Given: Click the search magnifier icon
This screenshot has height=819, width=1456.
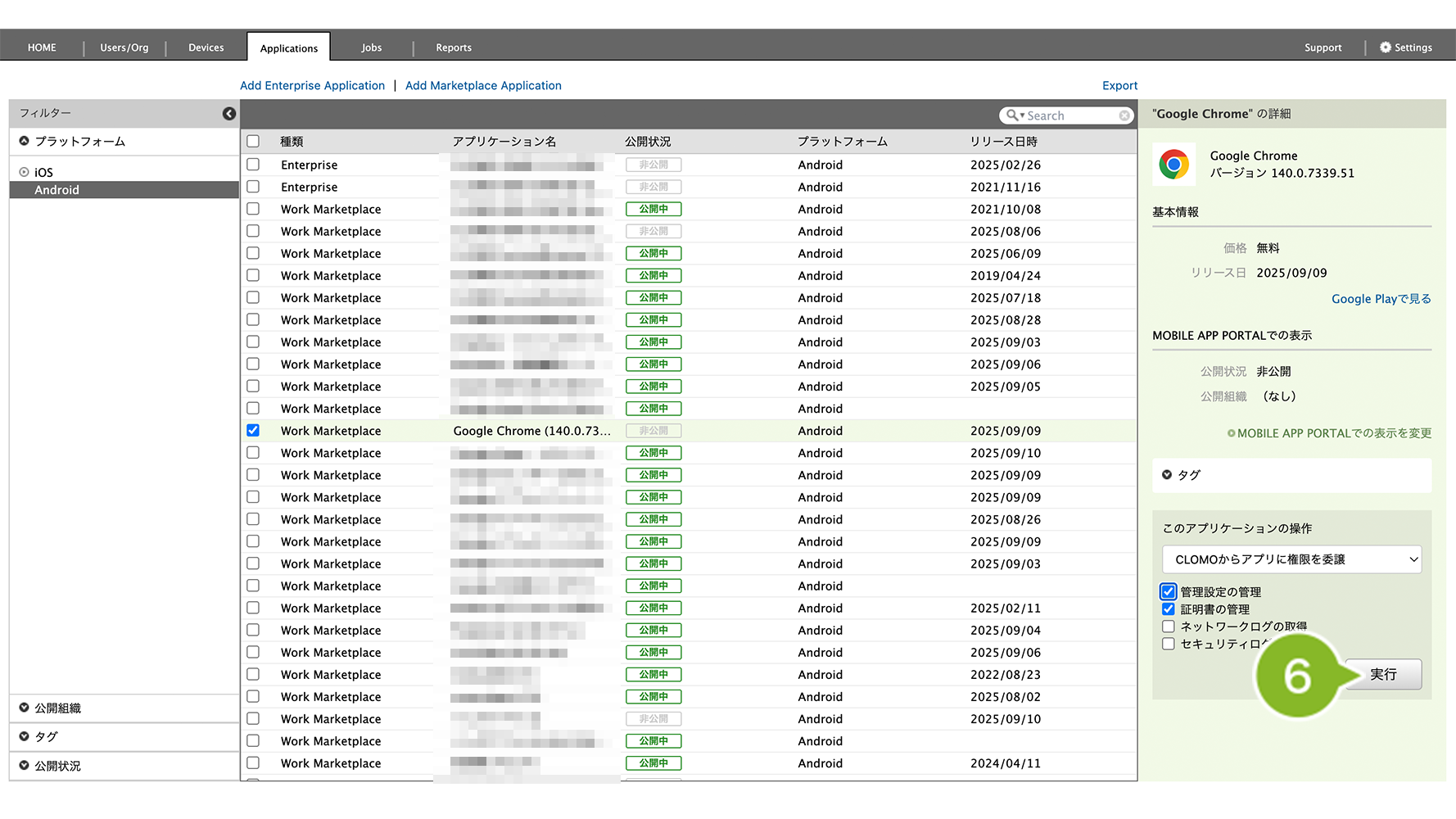Looking at the screenshot, I should (1013, 115).
